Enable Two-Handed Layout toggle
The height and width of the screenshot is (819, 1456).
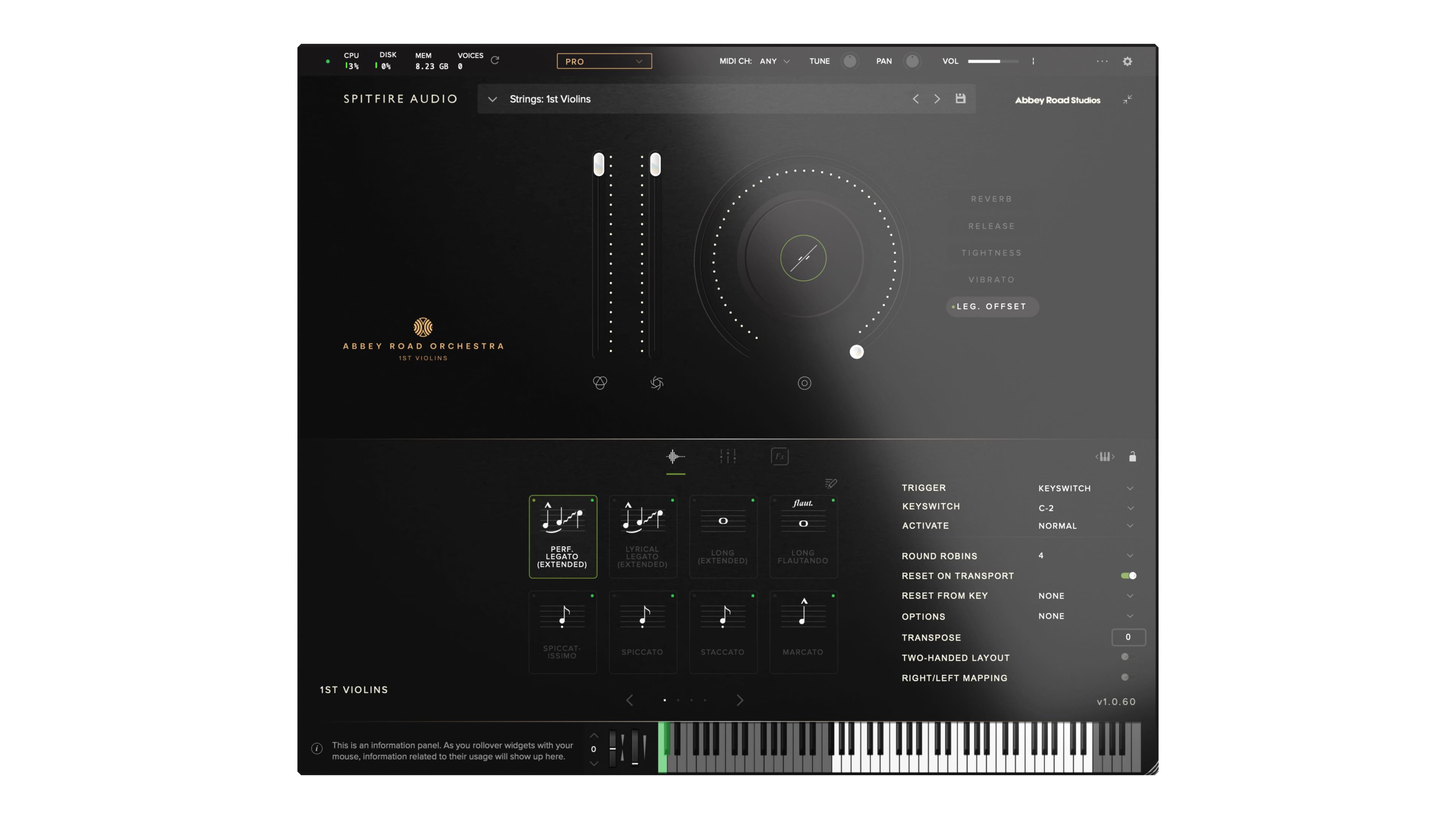point(1128,657)
